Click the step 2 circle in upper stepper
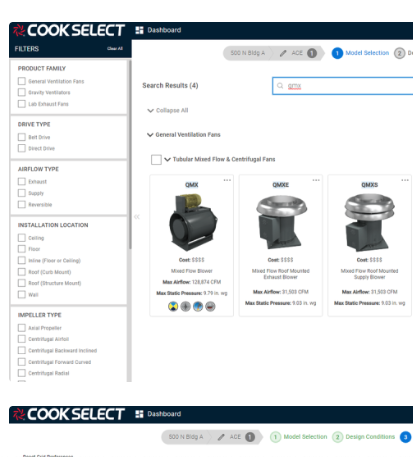Screen dimensions: 413x457 pos(399,53)
